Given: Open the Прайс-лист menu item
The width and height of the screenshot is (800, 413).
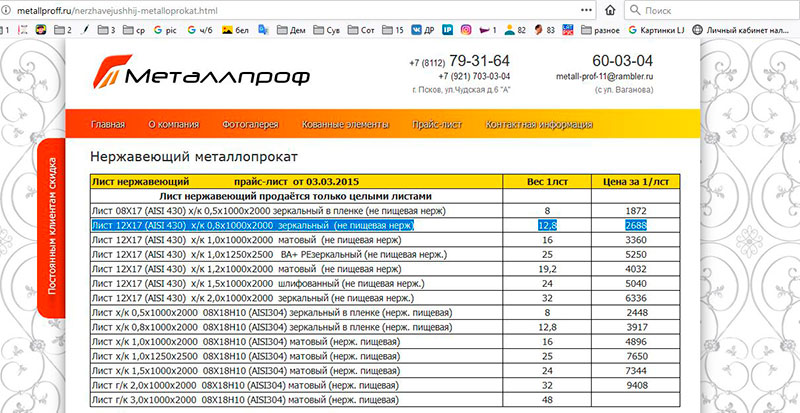Looking at the screenshot, I should coord(437,125).
